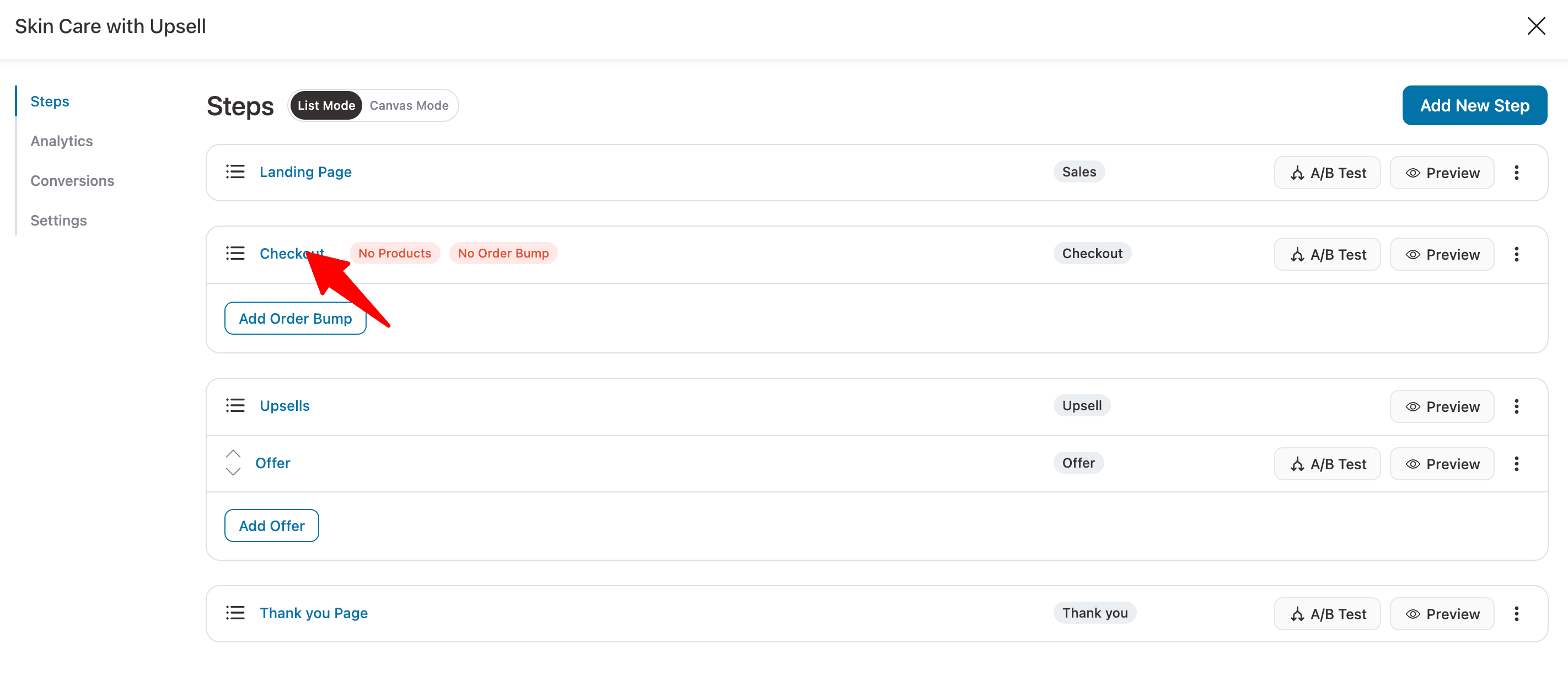Click the up chevron to move the Offer step
This screenshot has width=1568, height=681.
pyautogui.click(x=233, y=453)
